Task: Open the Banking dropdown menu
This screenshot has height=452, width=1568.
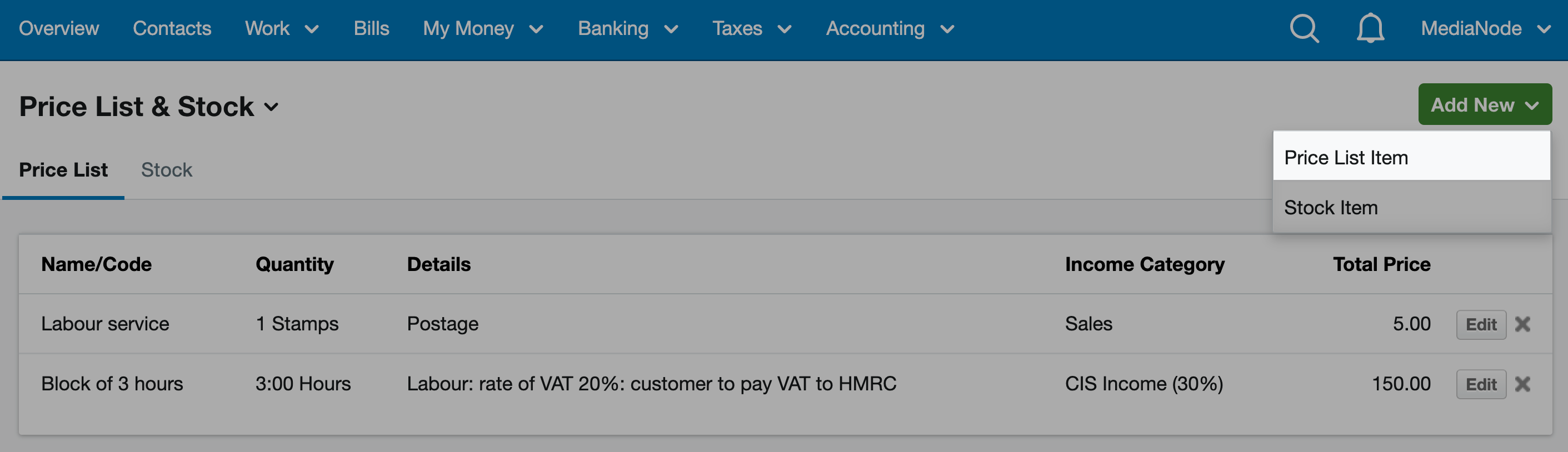Action: pos(628,28)
